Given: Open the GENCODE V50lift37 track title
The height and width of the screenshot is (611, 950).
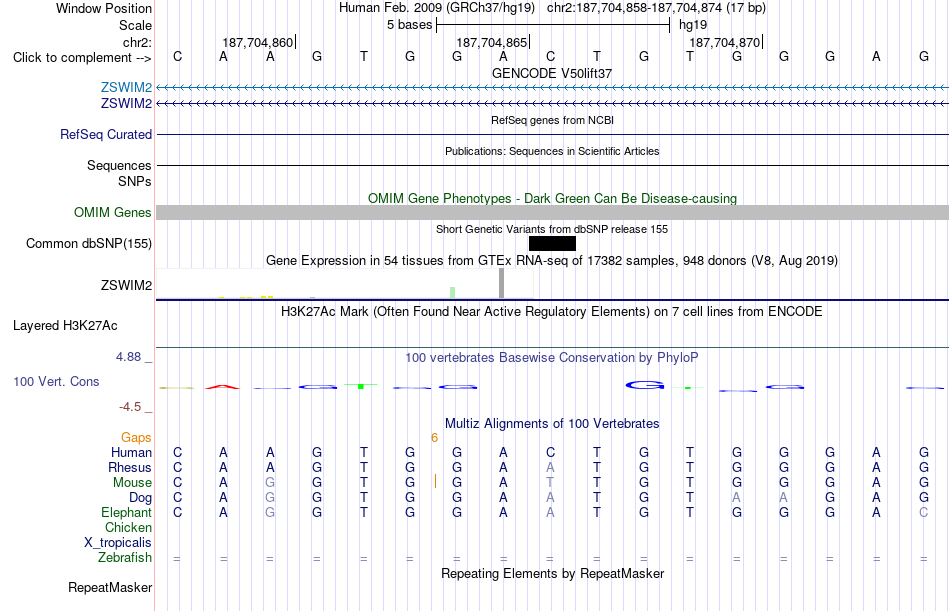Looking at the screenshot, I should click(552, 73).
